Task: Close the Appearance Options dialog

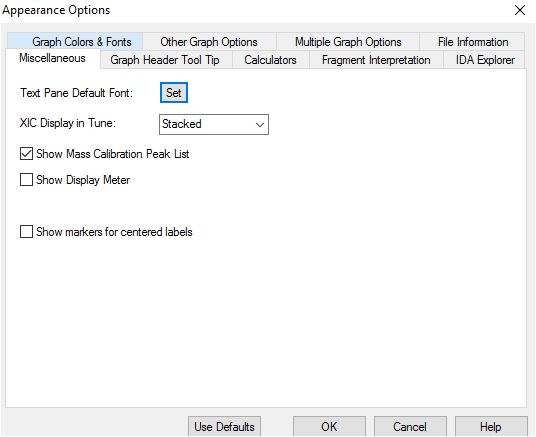Action: click(x=520, y=10)
